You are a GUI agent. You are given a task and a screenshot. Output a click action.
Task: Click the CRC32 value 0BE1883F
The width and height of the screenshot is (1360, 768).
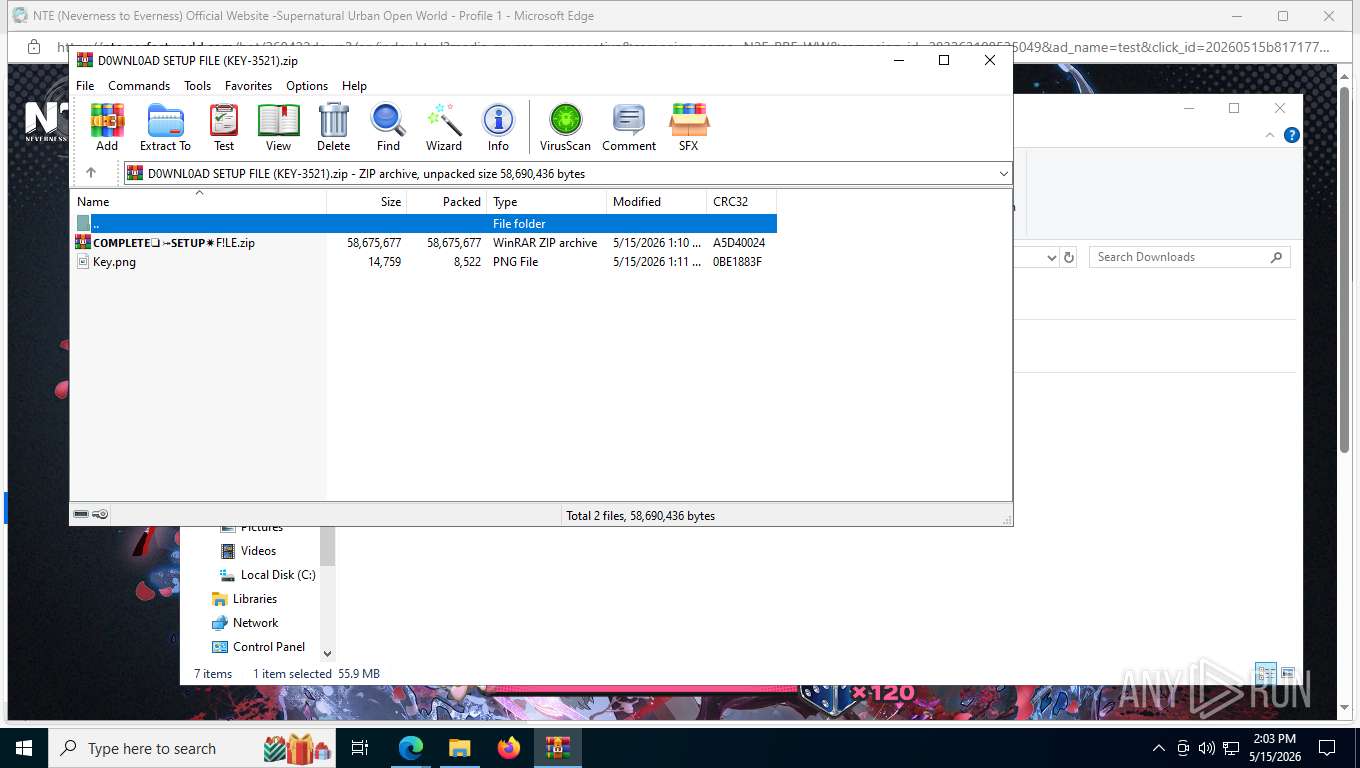pos(737,261)
